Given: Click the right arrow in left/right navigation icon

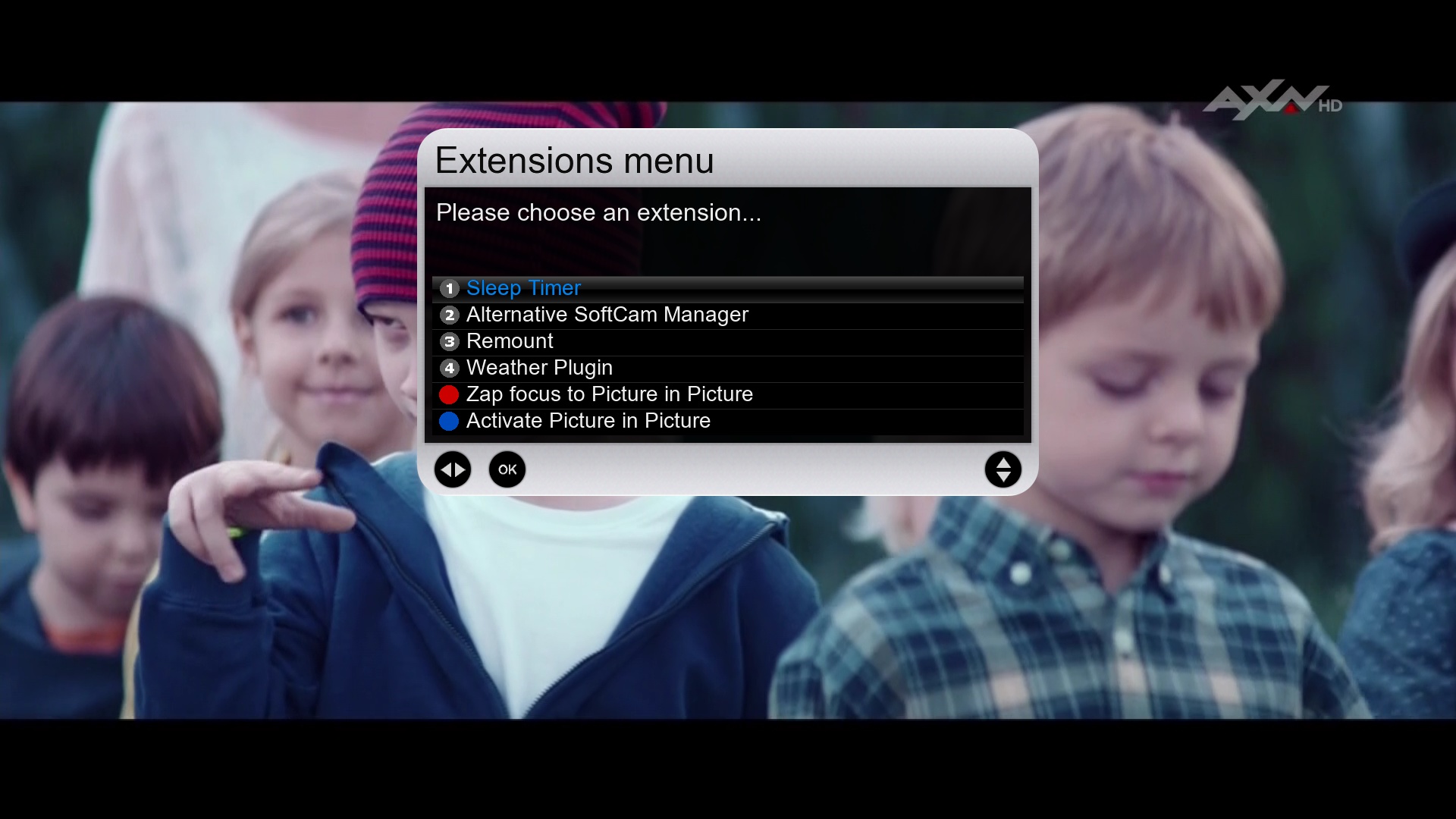Looking at the screenshot, I should [460, 470].
